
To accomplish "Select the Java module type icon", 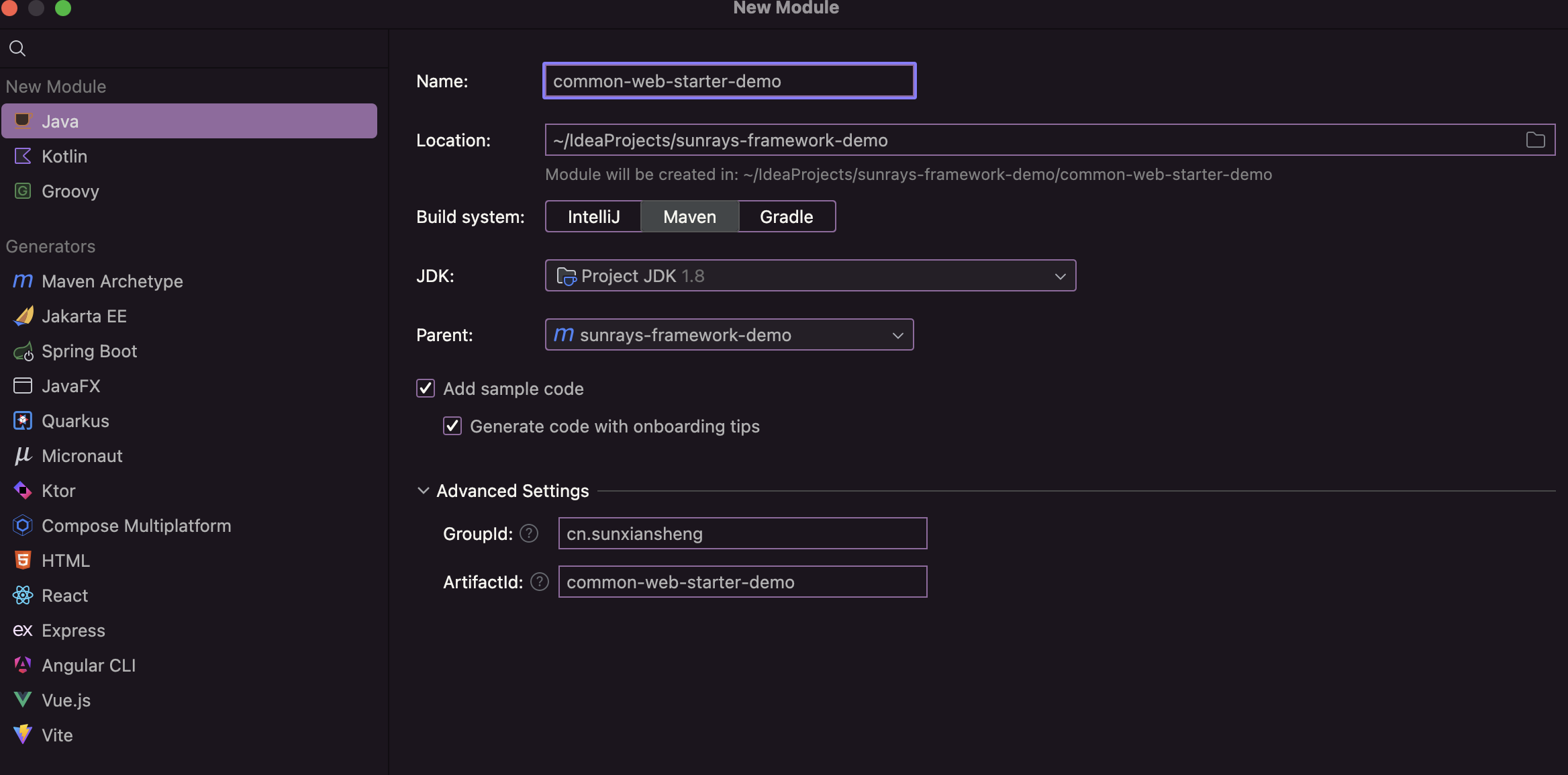I will [x=22, y=120].
